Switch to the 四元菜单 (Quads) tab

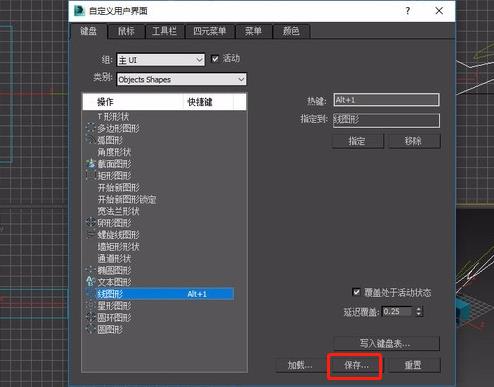(x=210, y=31)
